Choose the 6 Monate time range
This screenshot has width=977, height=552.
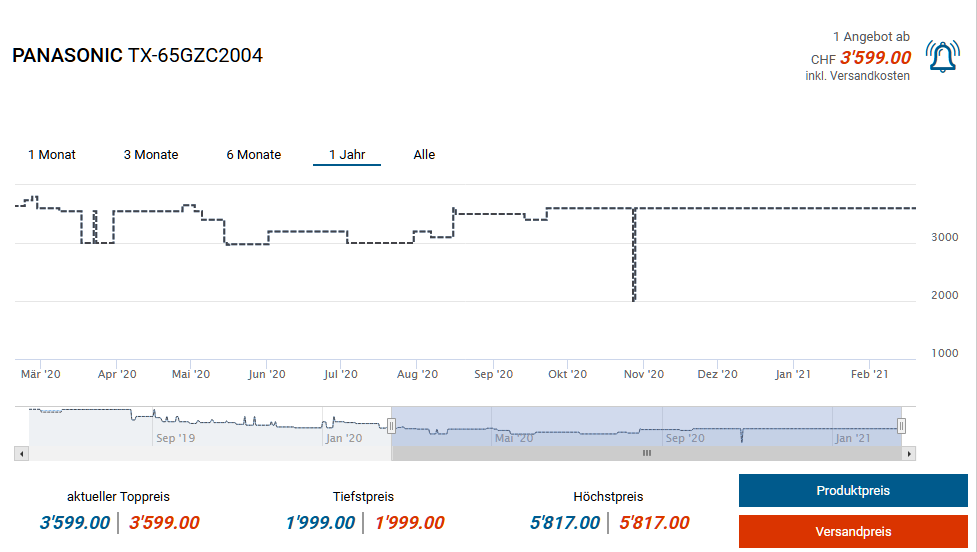(253, 155)
